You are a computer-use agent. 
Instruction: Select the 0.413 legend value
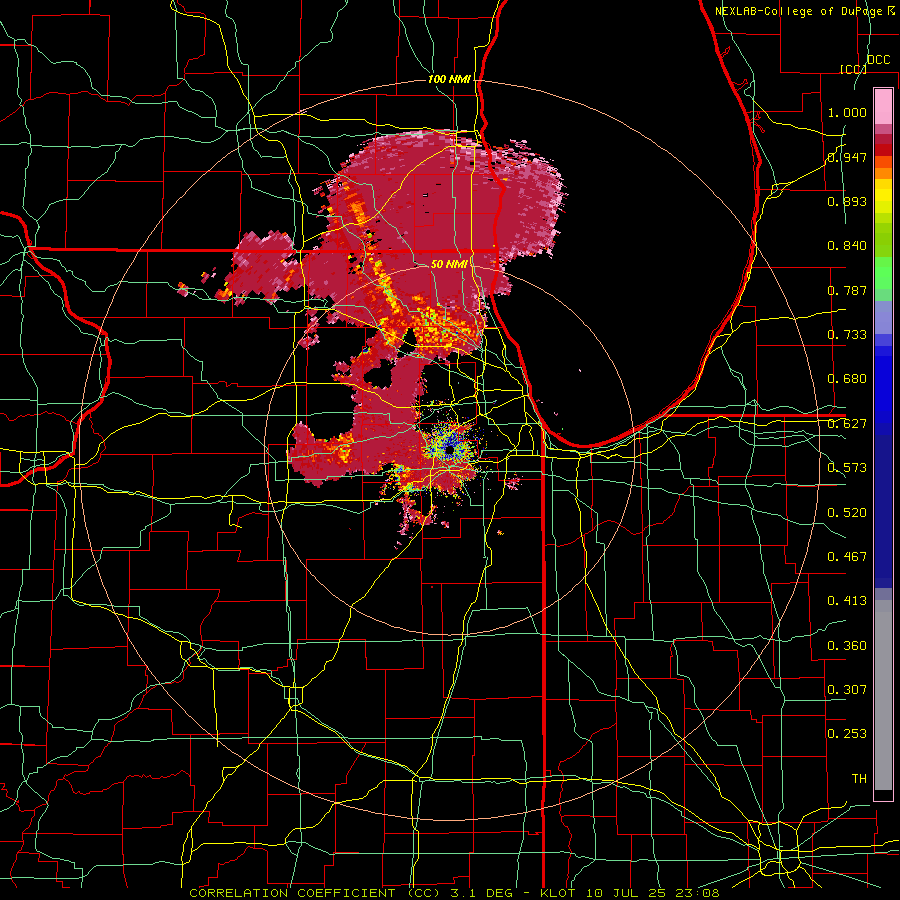[x=847, y=601]
